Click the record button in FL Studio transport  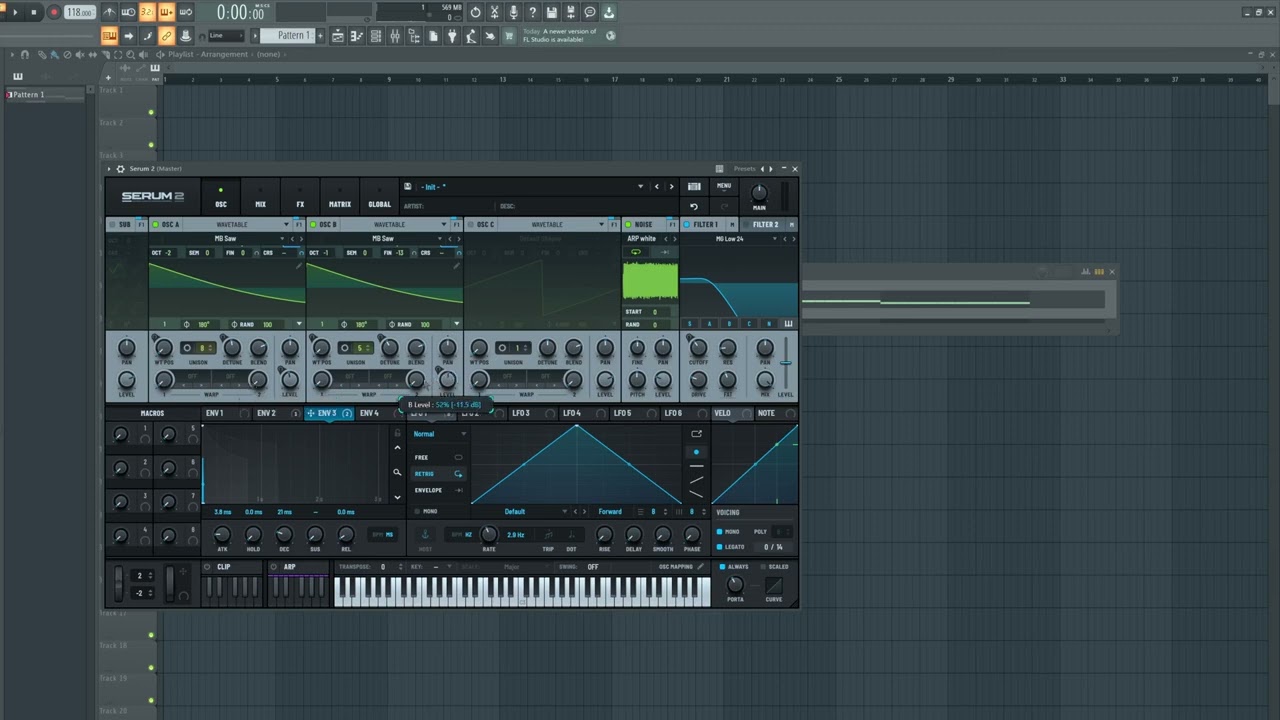[53, 12]
